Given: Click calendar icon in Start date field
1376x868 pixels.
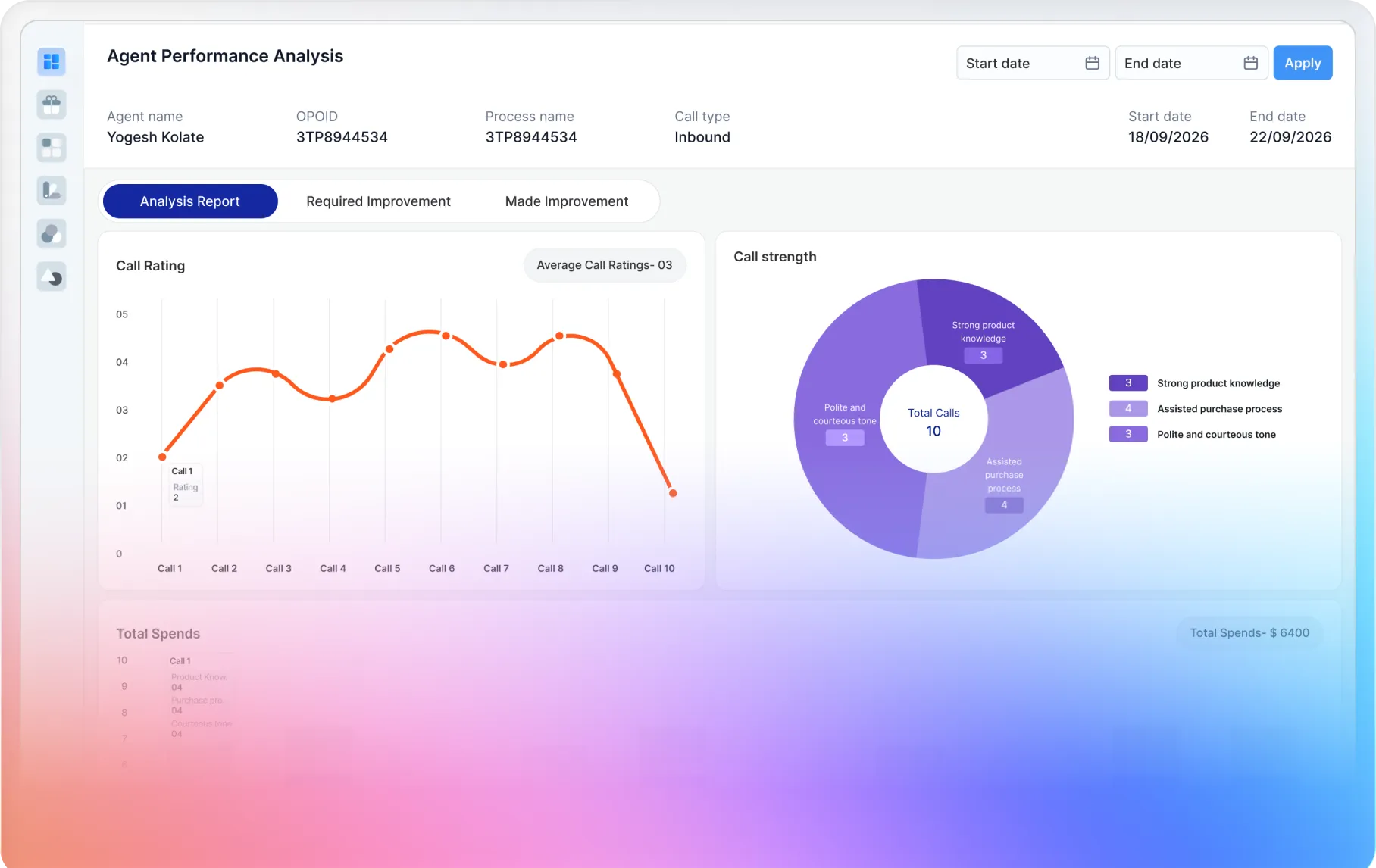Looking at the screenshot, I should point(1092,63).
